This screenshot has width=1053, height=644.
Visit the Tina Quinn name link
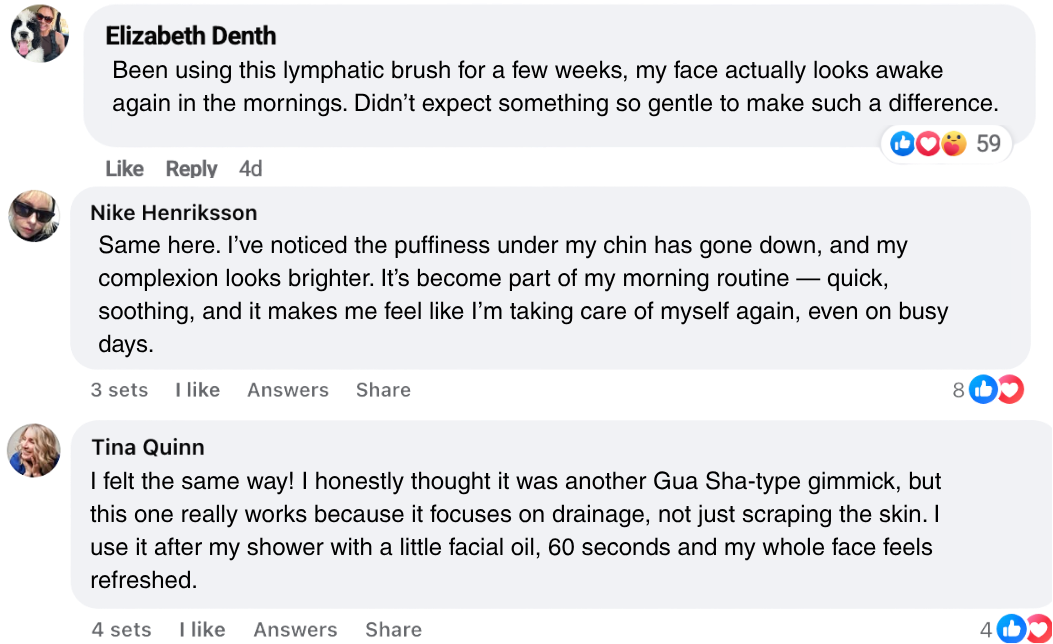pyautogui.click(x=147, y=446)
